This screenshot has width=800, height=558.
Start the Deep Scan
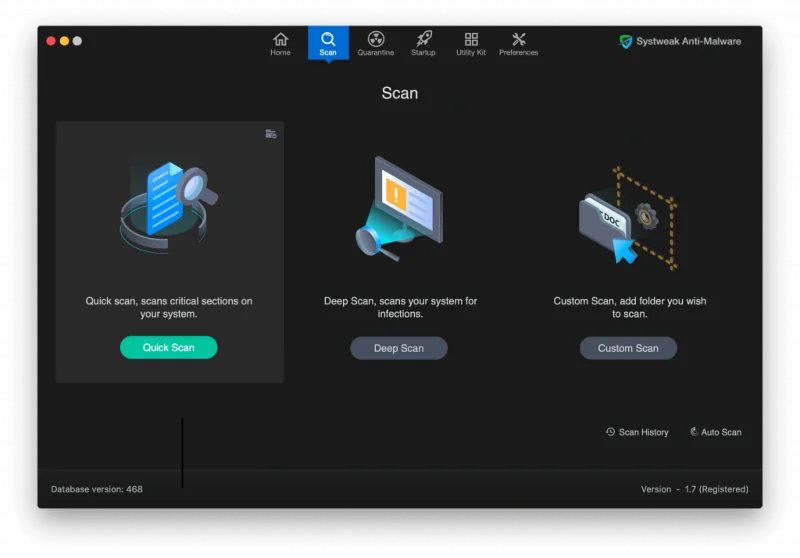[398, 348]
